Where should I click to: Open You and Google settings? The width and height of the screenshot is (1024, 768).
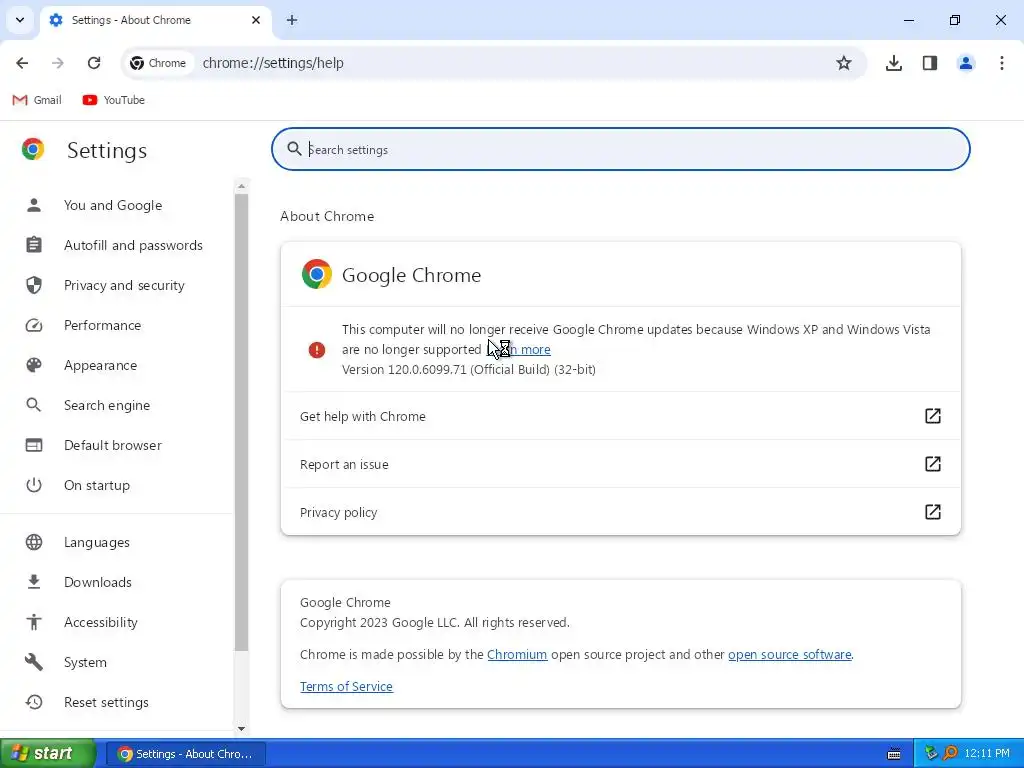(x=112, y=205)
